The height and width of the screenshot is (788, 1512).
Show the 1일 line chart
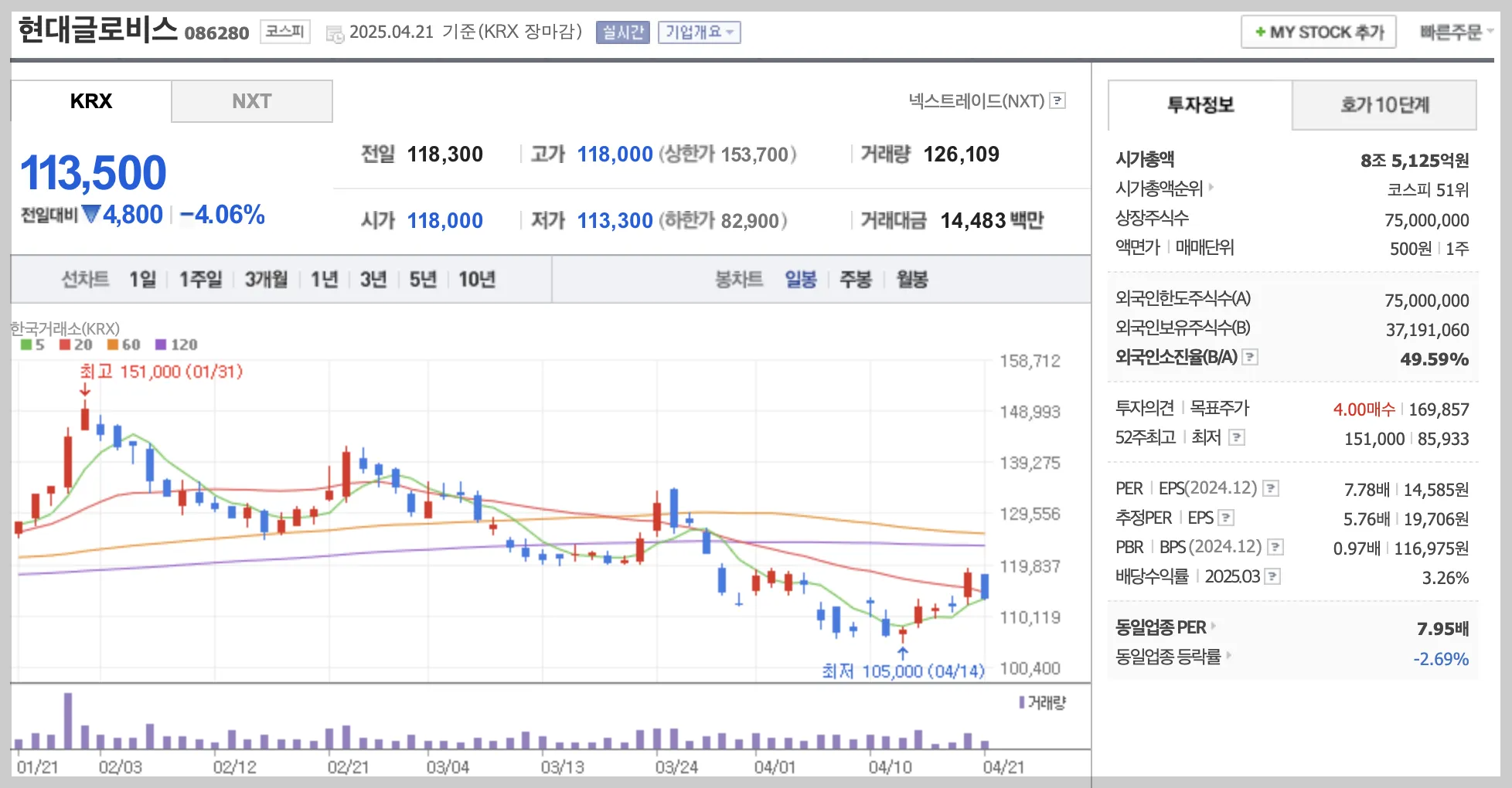click(142, 279)
